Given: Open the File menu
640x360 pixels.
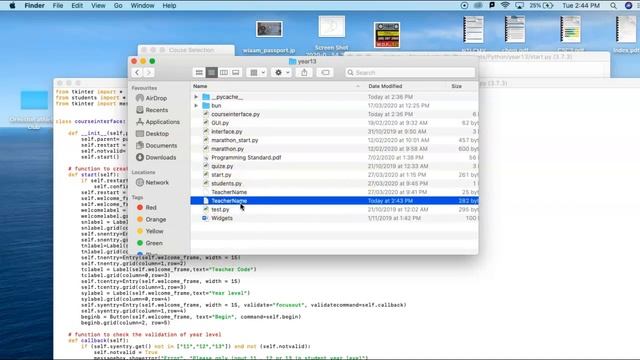Looking at the screenshot, I should pyautogui.click(x=58, y=6).
